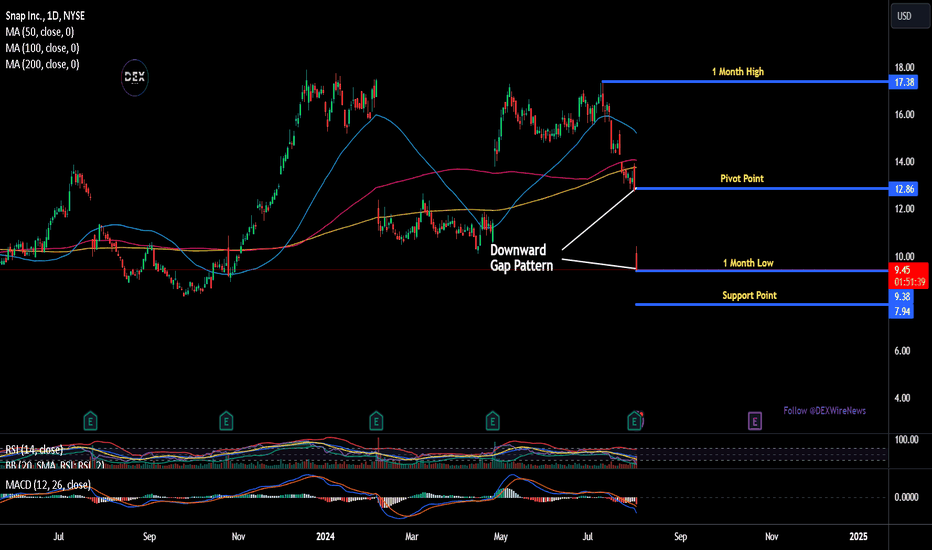Click the 100.00 RSI scale label

(x=906, y=439)
